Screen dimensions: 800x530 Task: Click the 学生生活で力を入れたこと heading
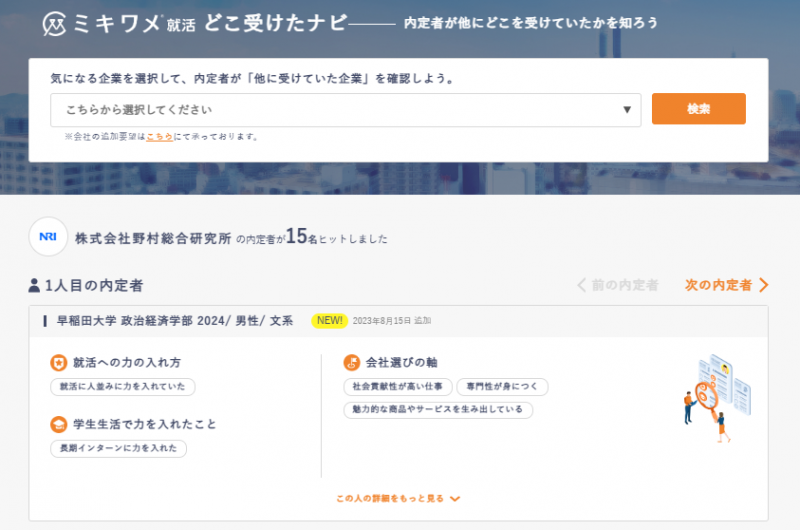[x=145, y=424]
